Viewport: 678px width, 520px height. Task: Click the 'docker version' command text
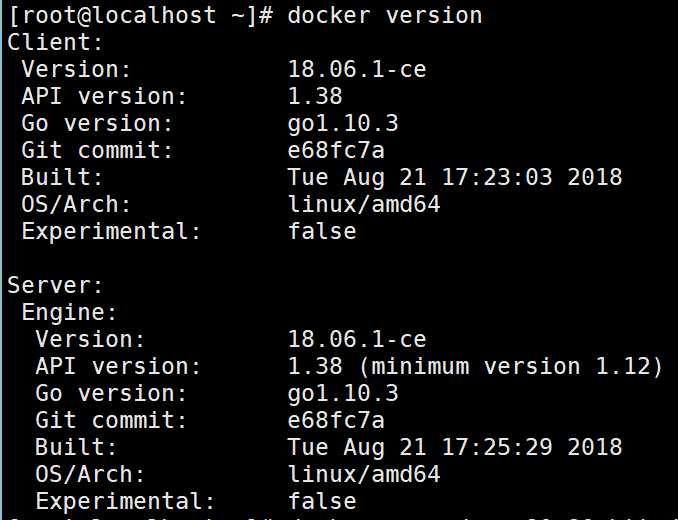click(385, 16)
